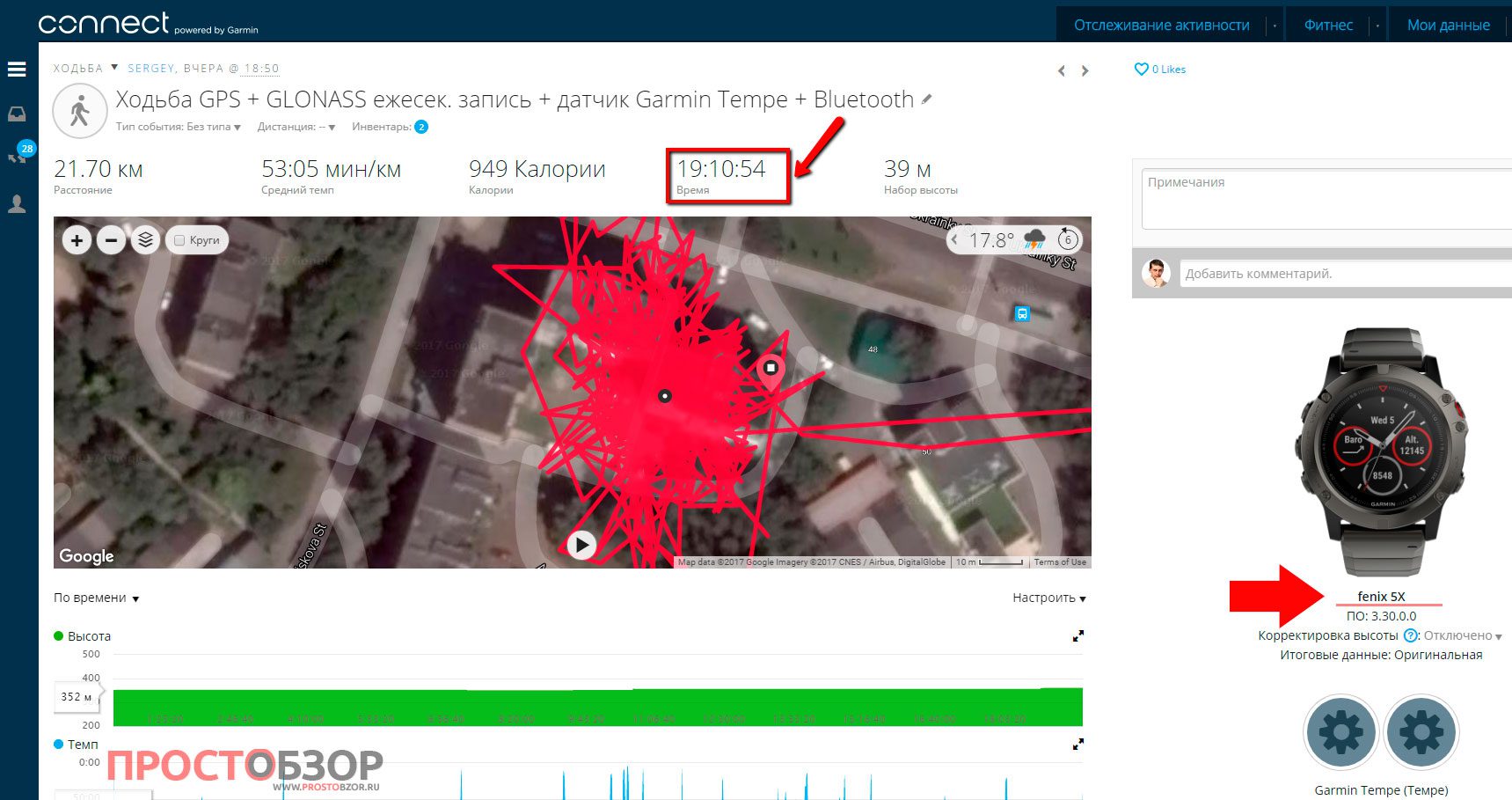
Task: Expand the Темп chart to fullscreen
Action: coord(1078,745)
